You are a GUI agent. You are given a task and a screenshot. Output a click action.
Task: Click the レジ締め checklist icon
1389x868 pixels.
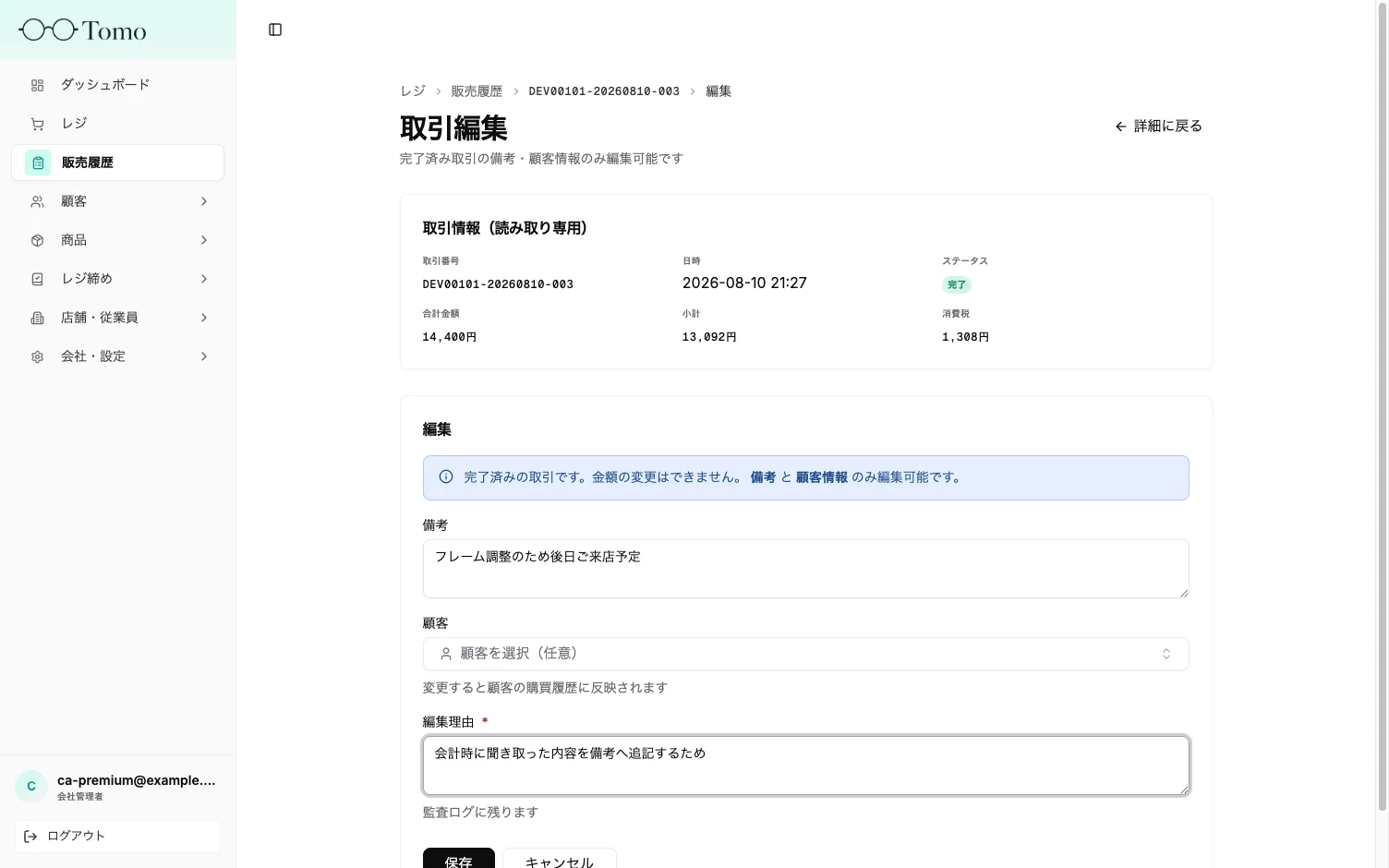[x=37, y=279]
